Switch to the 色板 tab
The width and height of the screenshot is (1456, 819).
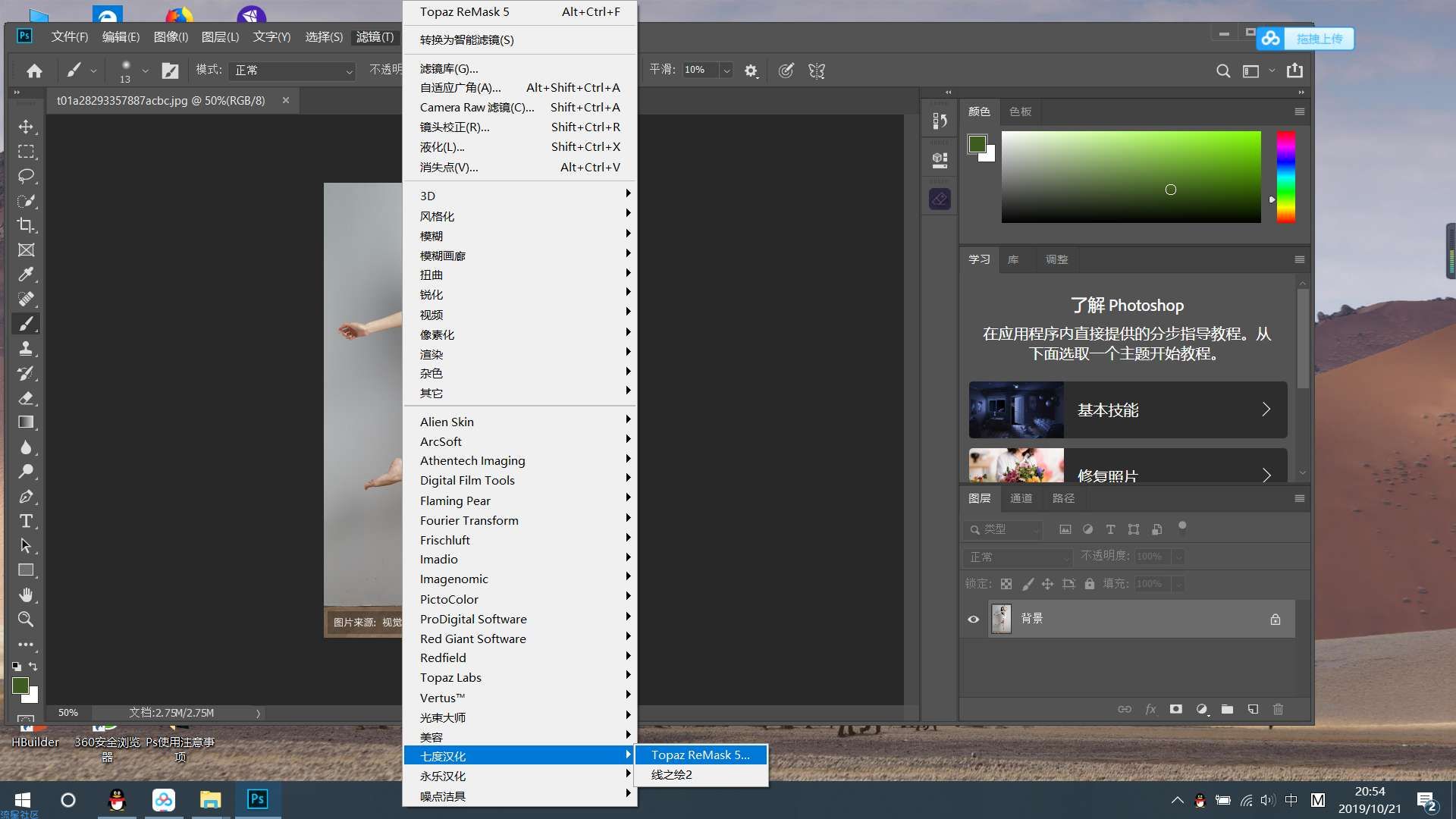click(1020, 111)
